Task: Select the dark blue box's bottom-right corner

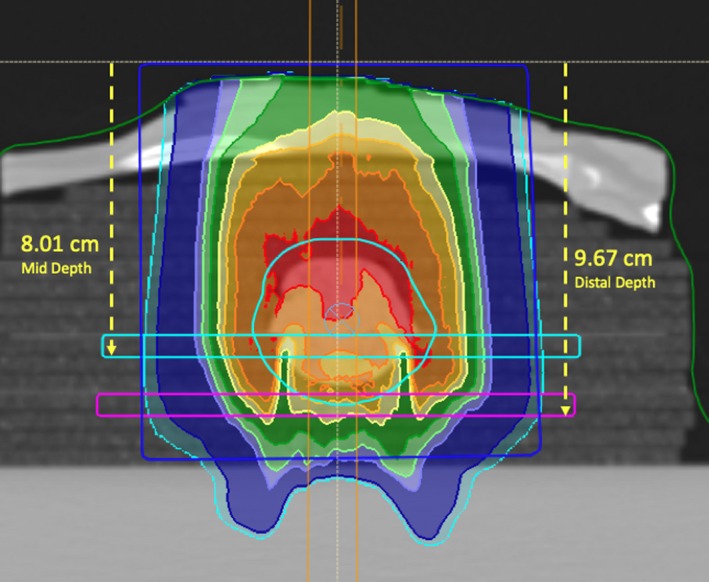Action: (x=541, y=456)
